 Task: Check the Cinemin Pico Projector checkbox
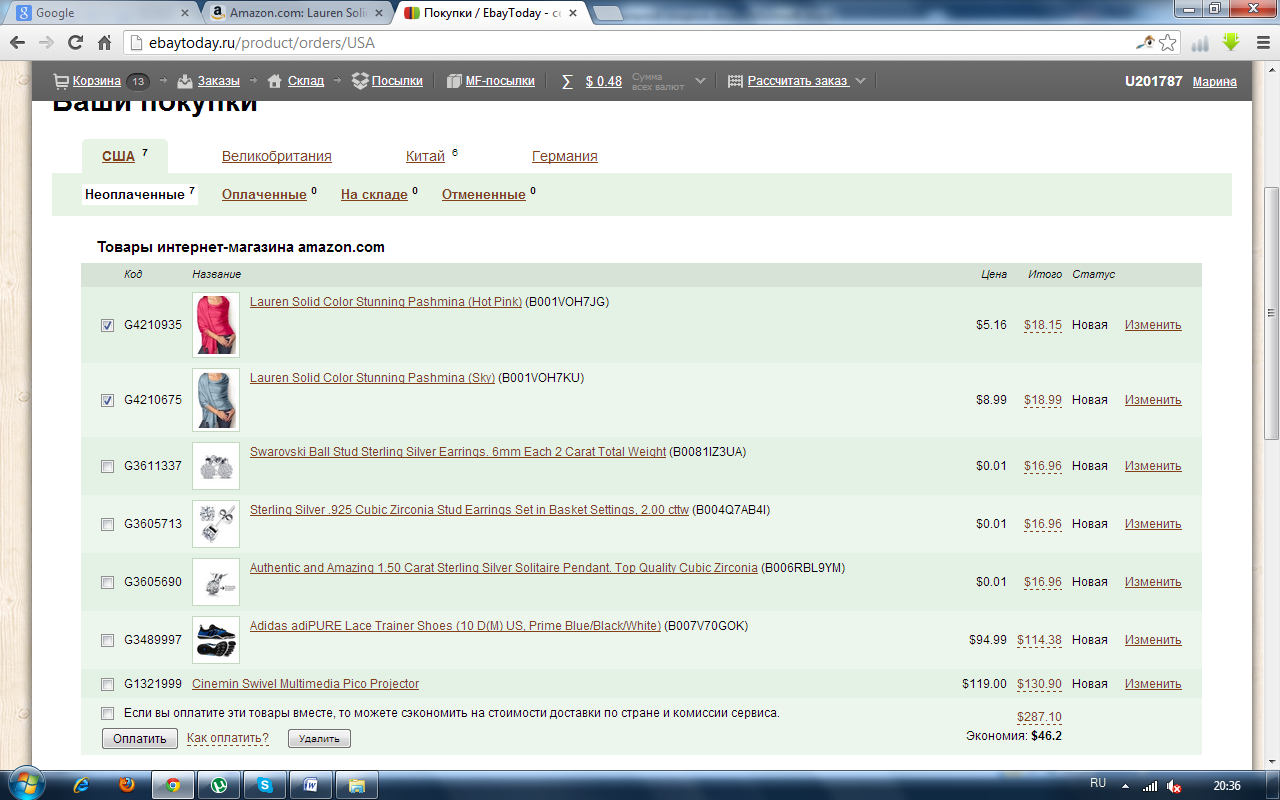[x=107, y=684]
